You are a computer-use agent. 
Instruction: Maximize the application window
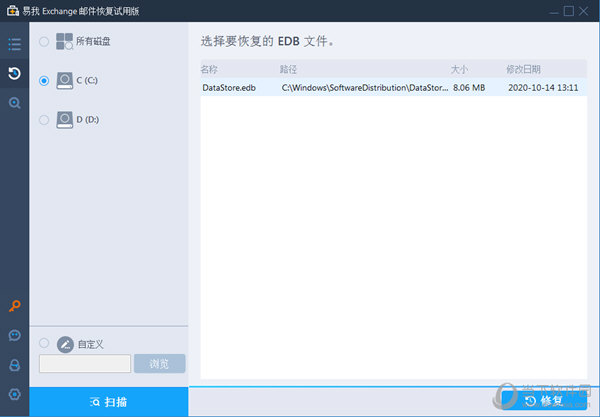(569, 11)
